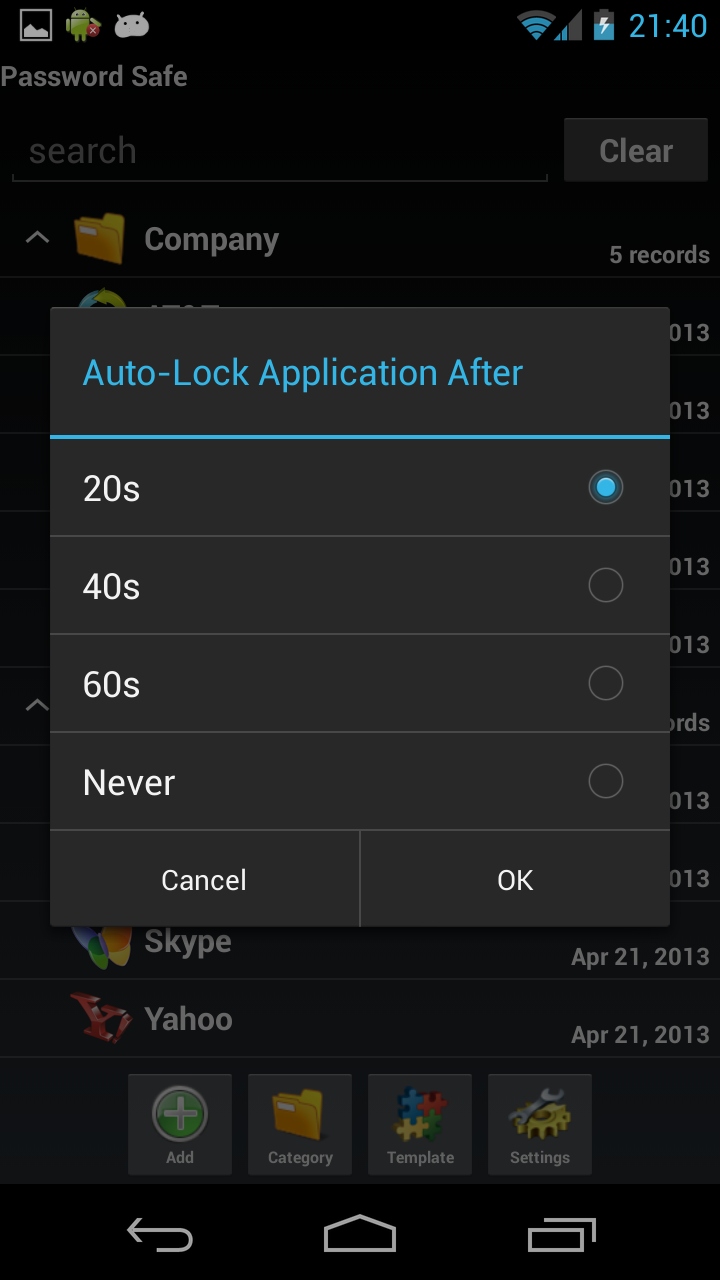
Task: Tap the Company folder icon
Action: pyautogui.click(x=100, y=238)
